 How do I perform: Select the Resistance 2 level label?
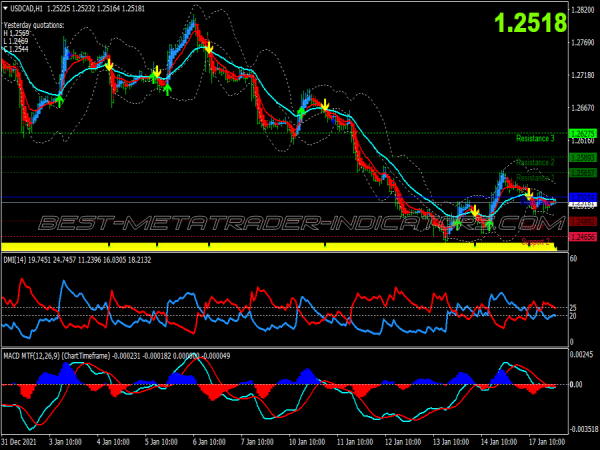[x=534, y=162]
